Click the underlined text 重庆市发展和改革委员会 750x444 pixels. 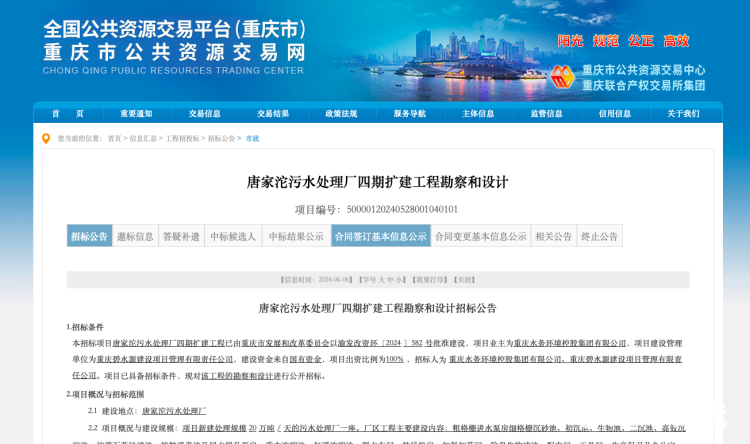[285, 344]
